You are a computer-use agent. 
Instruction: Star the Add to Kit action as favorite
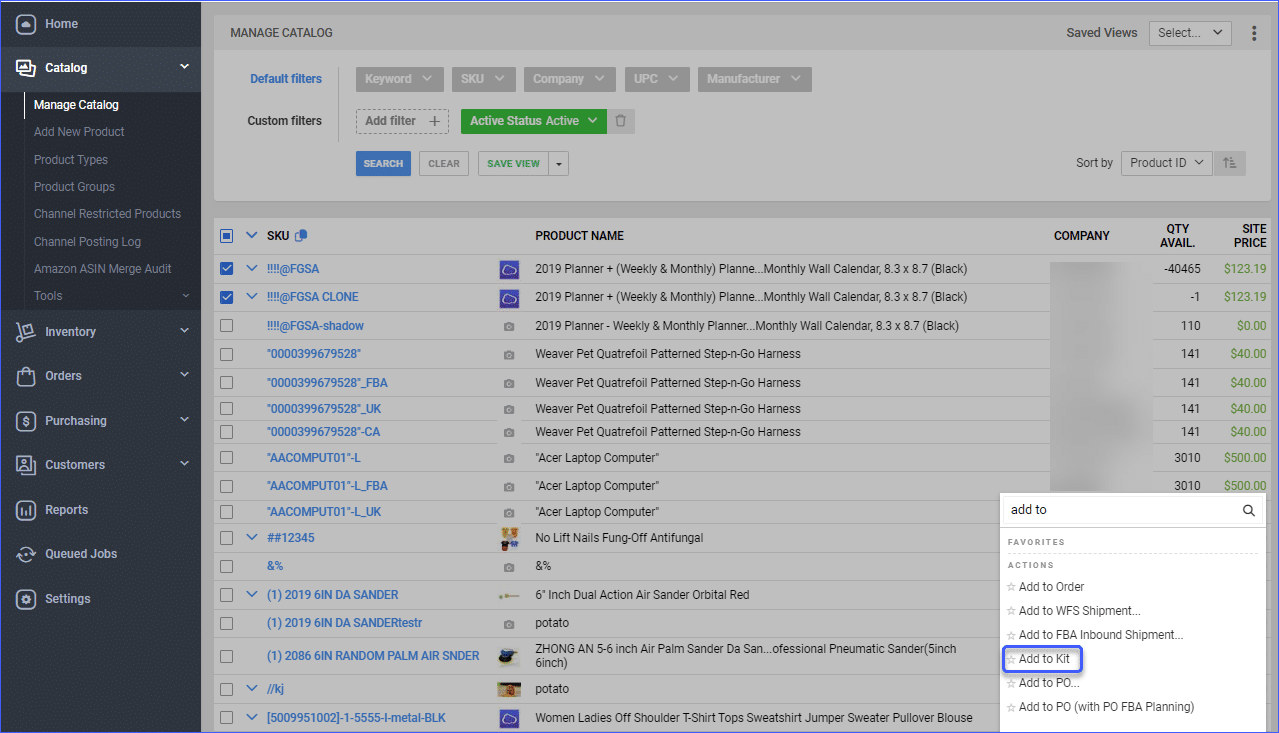tap(1013, 658)
